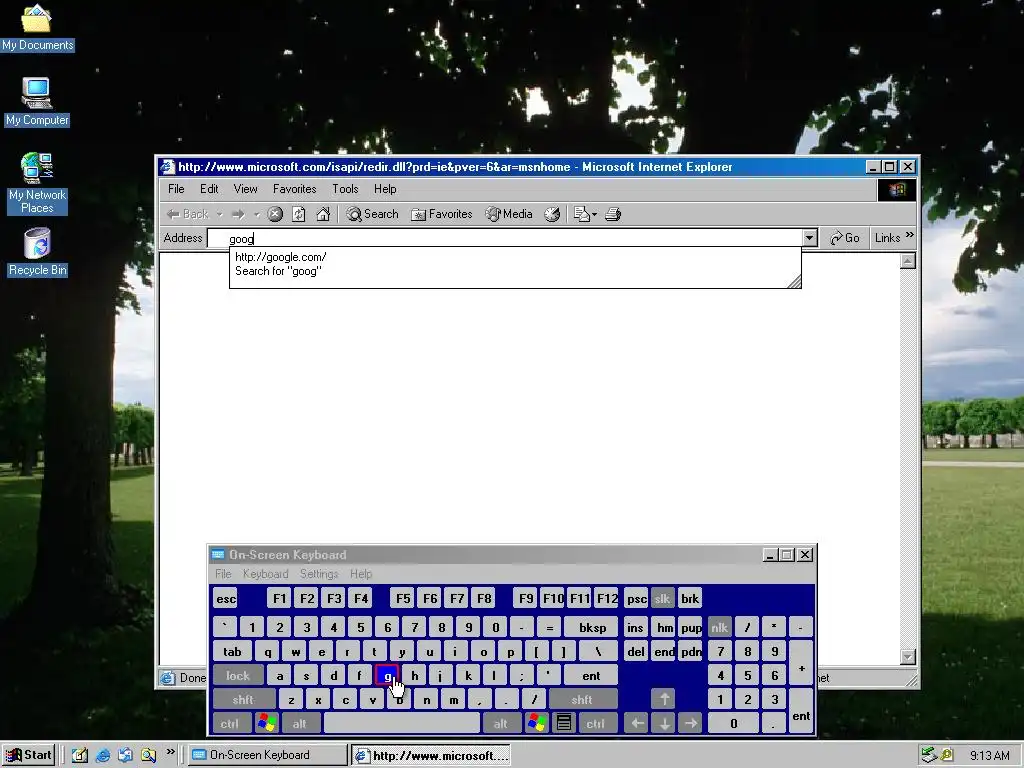This screenshot has height=768, width=1024.
Task: Click the left arrow key
Action: click(x=637, y=724)
